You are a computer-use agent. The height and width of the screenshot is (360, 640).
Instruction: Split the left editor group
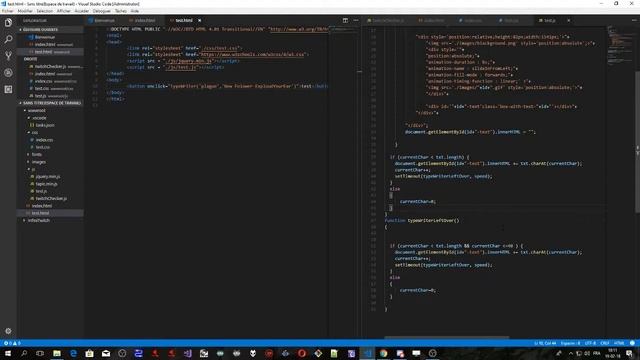tap(345, 20)
